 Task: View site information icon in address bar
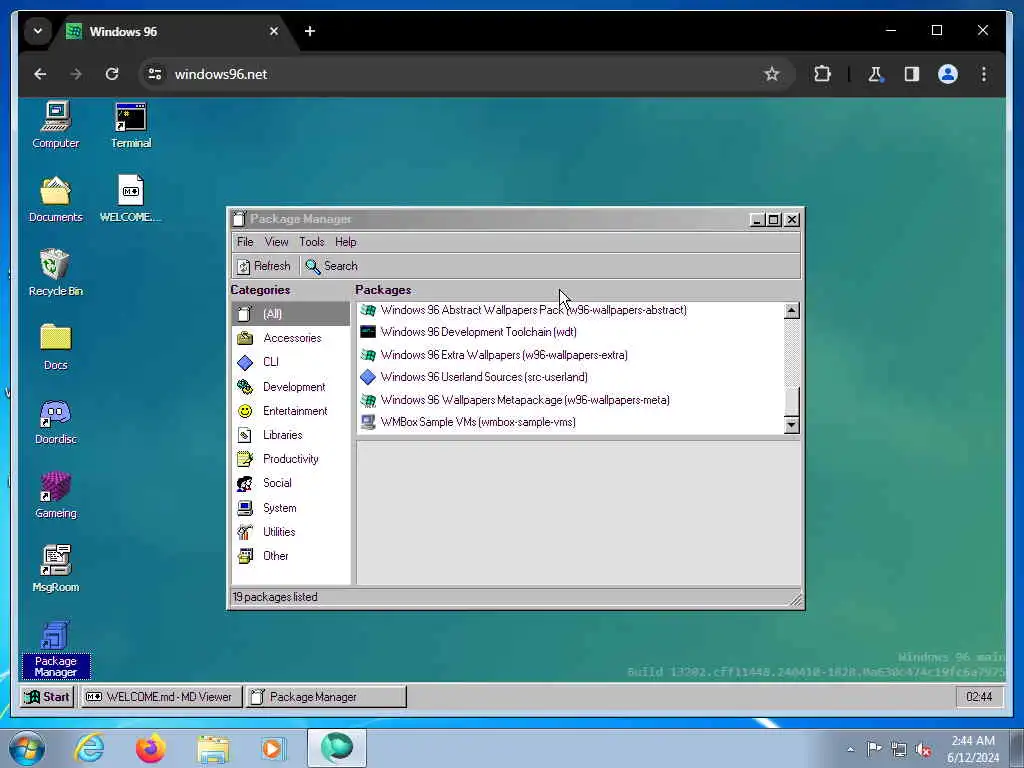155,74
